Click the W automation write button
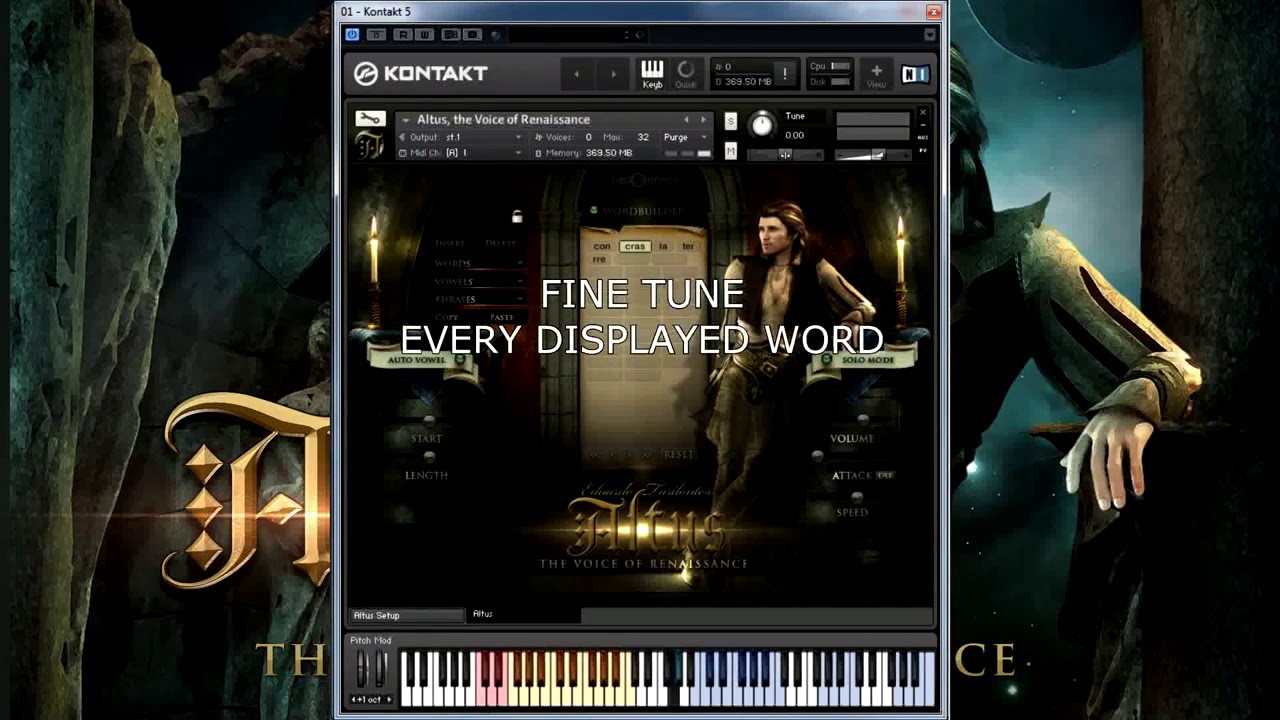The image size is (1280, 720). (424, 34)
